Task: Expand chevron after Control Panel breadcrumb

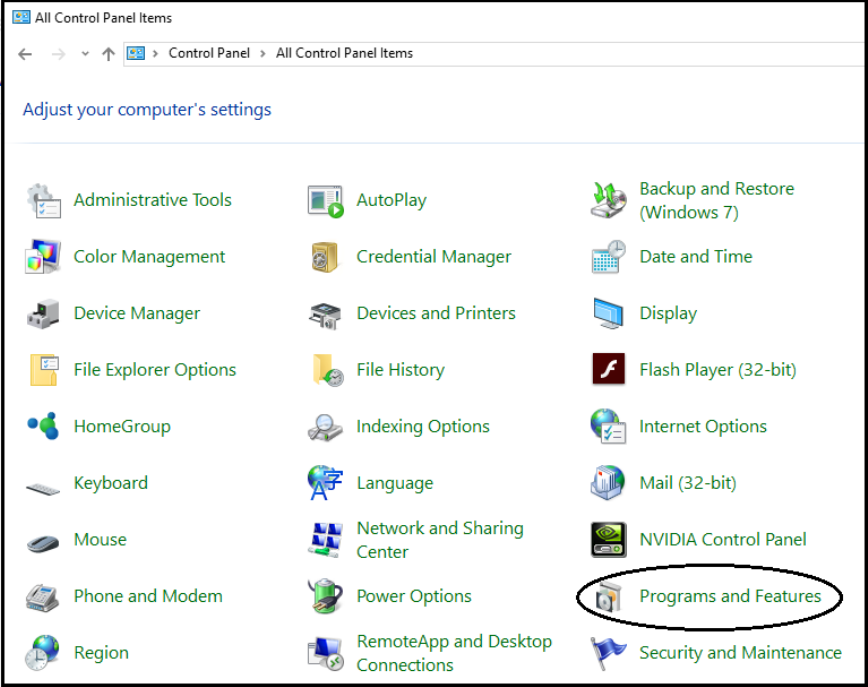Action: (x=263, y=53)
